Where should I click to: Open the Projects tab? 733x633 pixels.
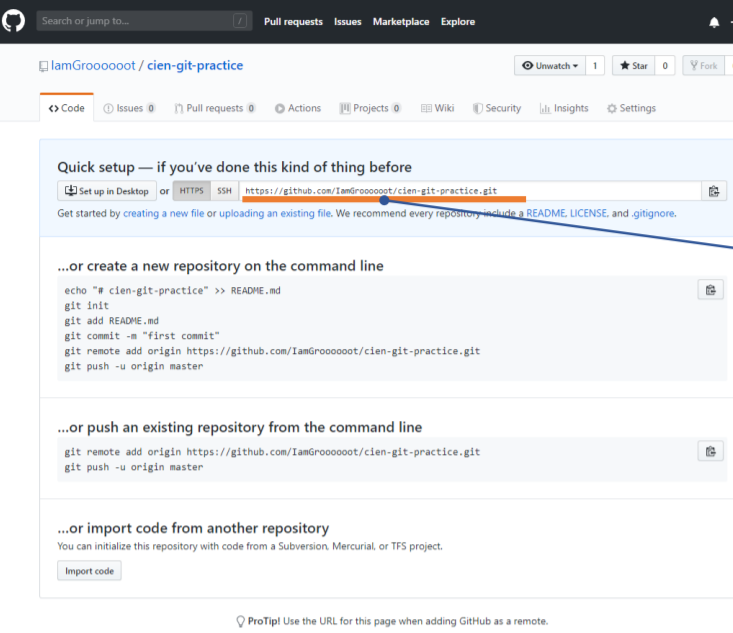coord(370,108)
